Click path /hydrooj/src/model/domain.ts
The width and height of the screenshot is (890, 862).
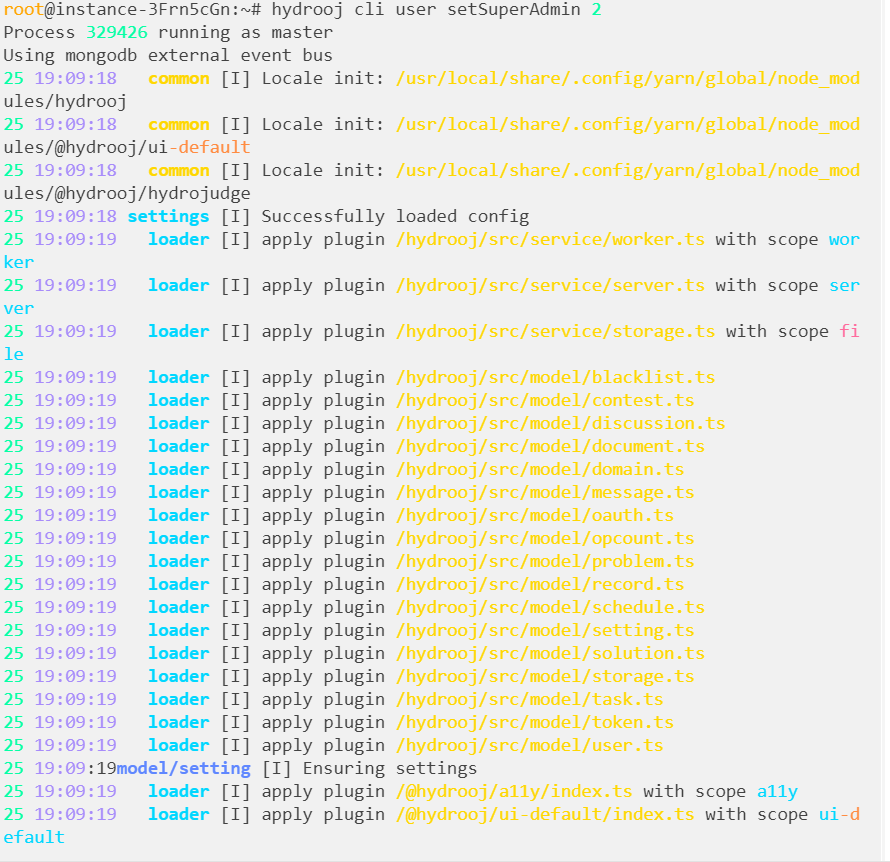pyautogui.click(x=540, y=469)
